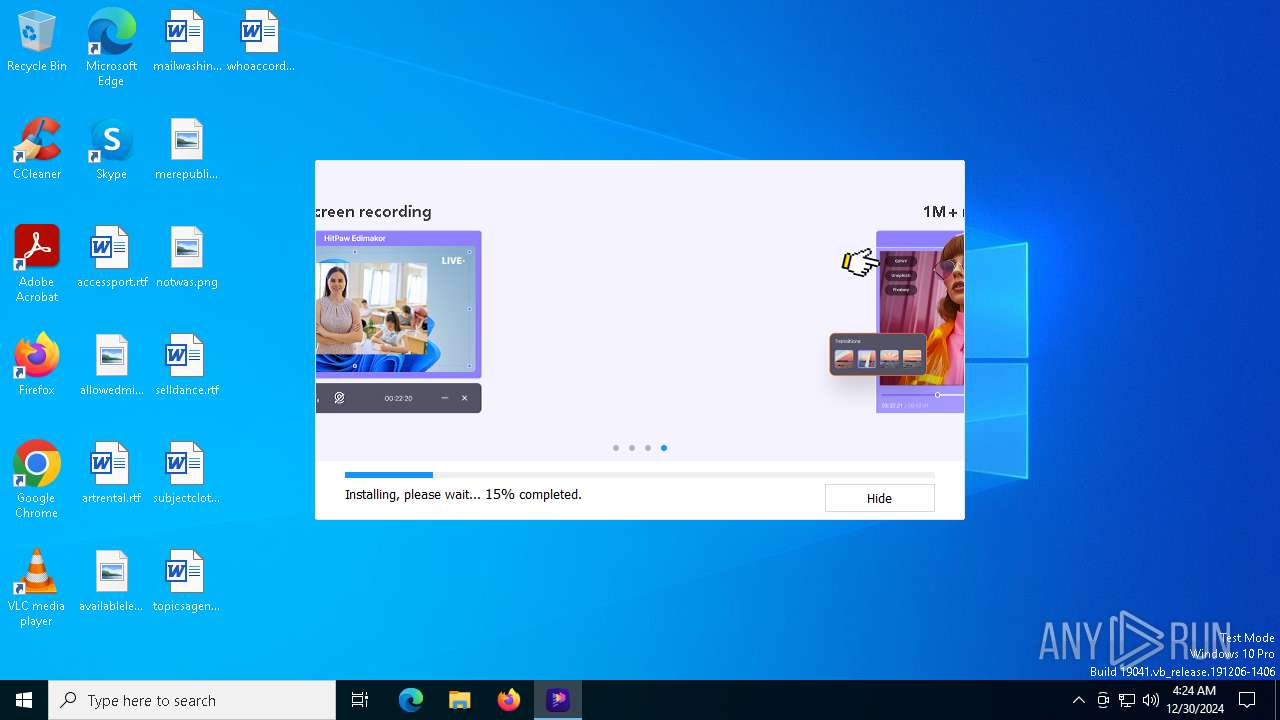The height and width of the screenshot is (720, 1280).
Task: Open Microsoft Edge desktop shortcut
Action: [111, 47]
